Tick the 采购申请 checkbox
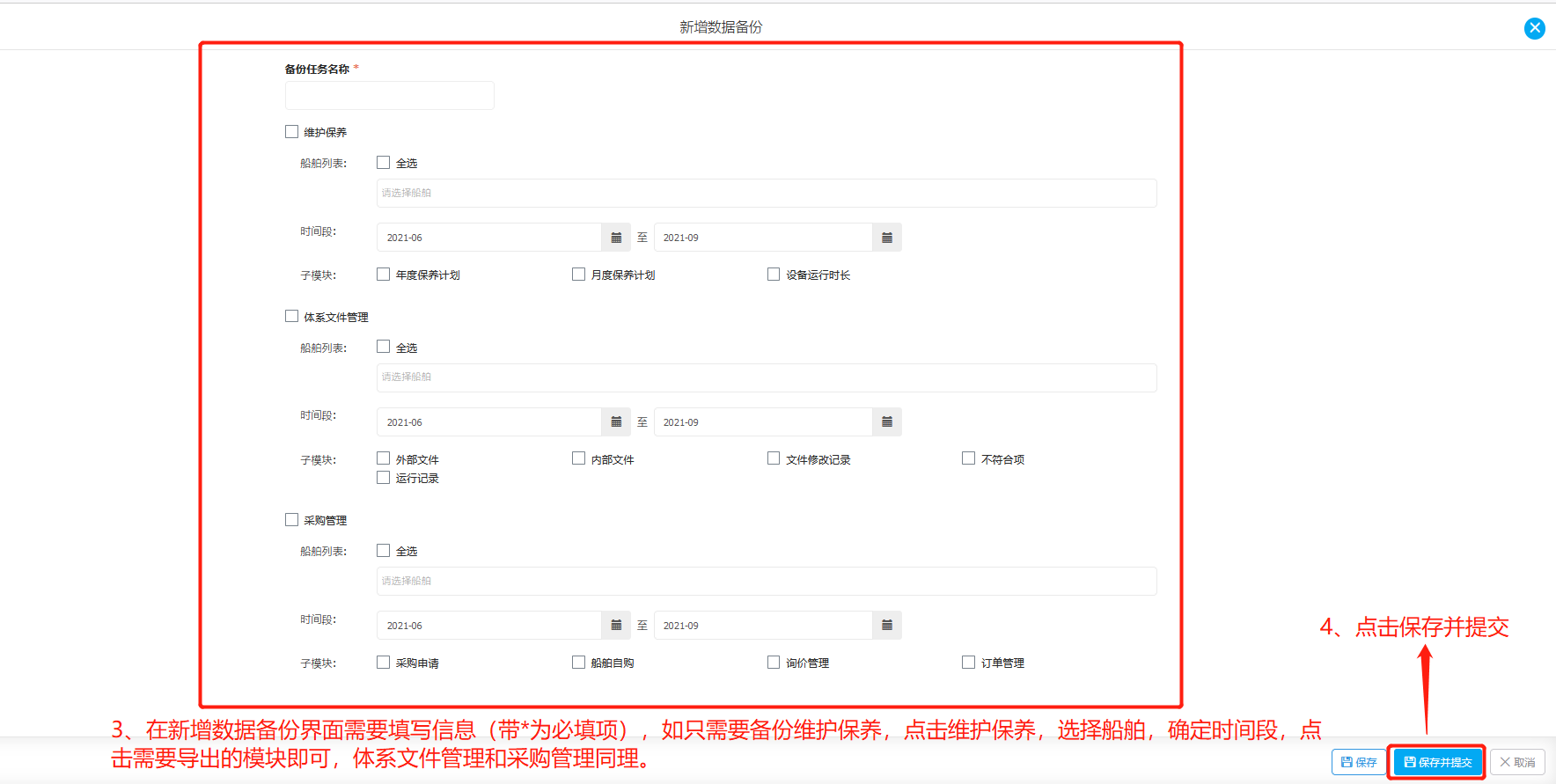The image size is (1556, 784). coord(383,663)
